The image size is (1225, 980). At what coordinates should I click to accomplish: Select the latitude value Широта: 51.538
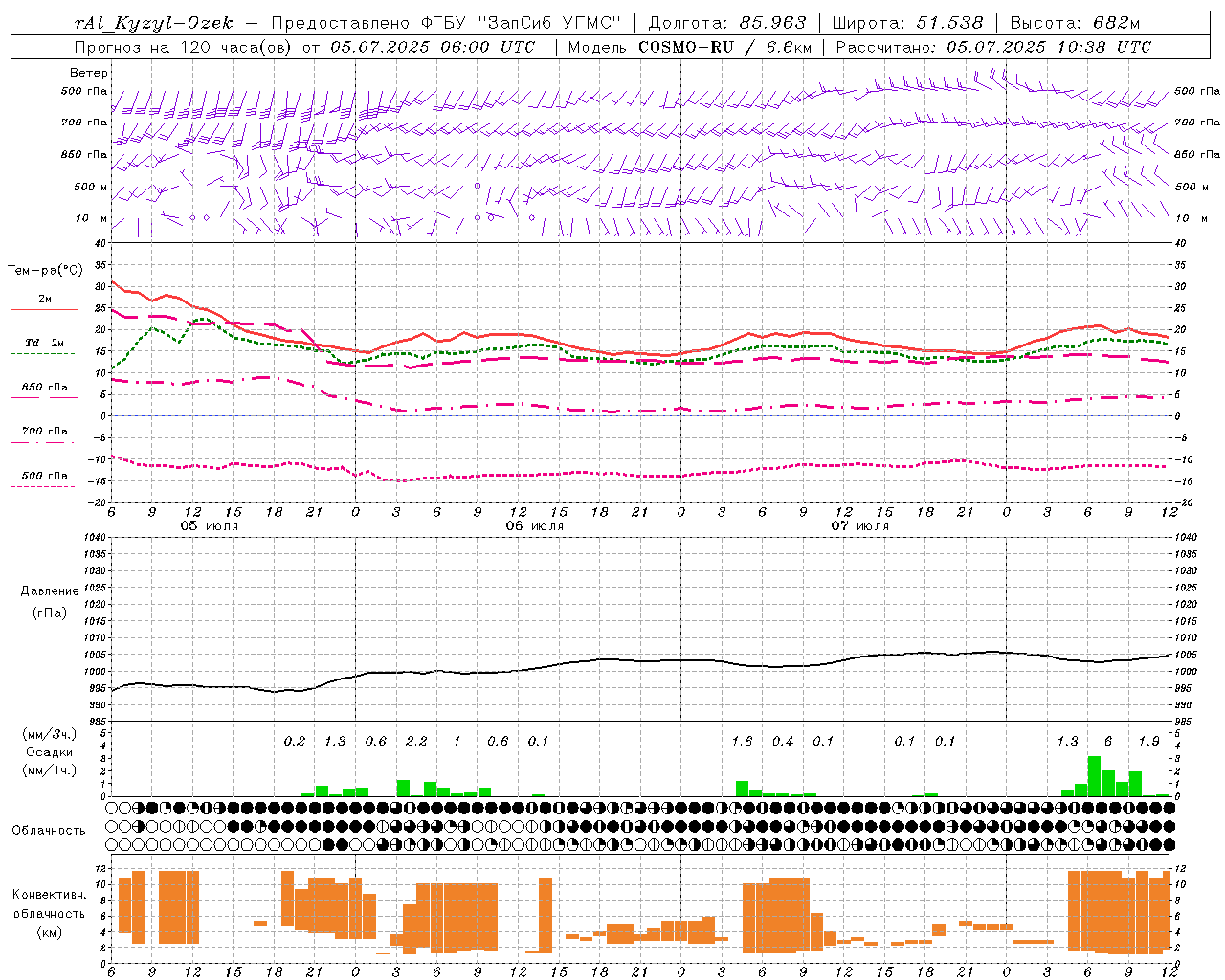click(907, 23)
